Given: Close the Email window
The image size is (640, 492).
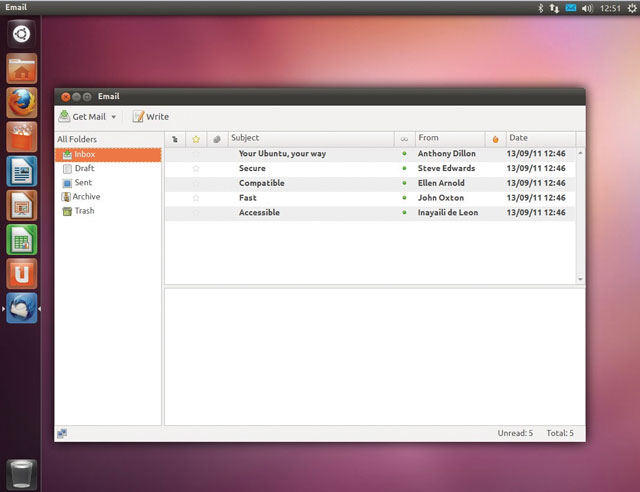Looking at the screenshot, I should (65, 97).
